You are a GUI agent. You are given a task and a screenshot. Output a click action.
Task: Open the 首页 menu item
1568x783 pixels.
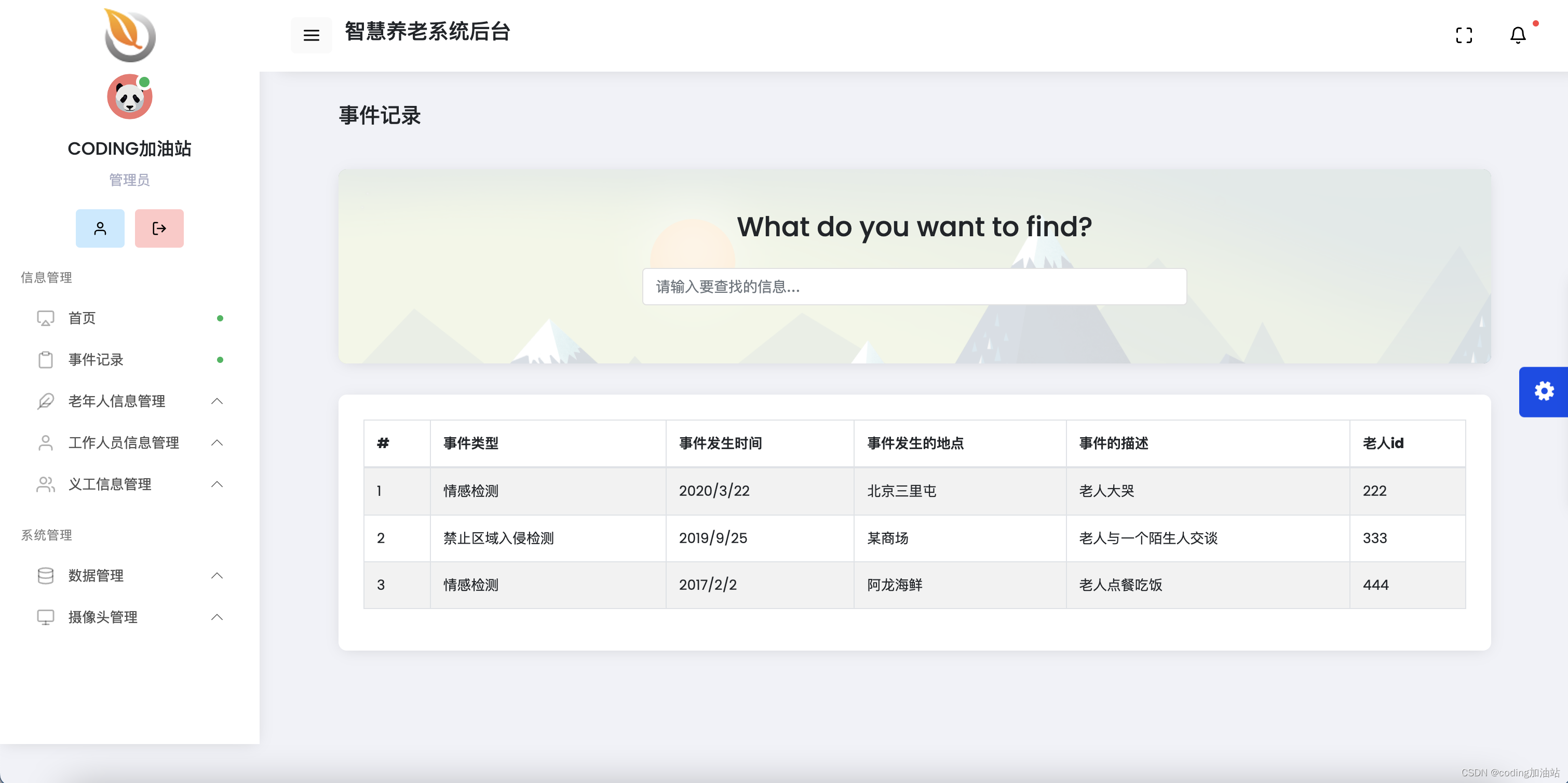[x=130, y=318]
